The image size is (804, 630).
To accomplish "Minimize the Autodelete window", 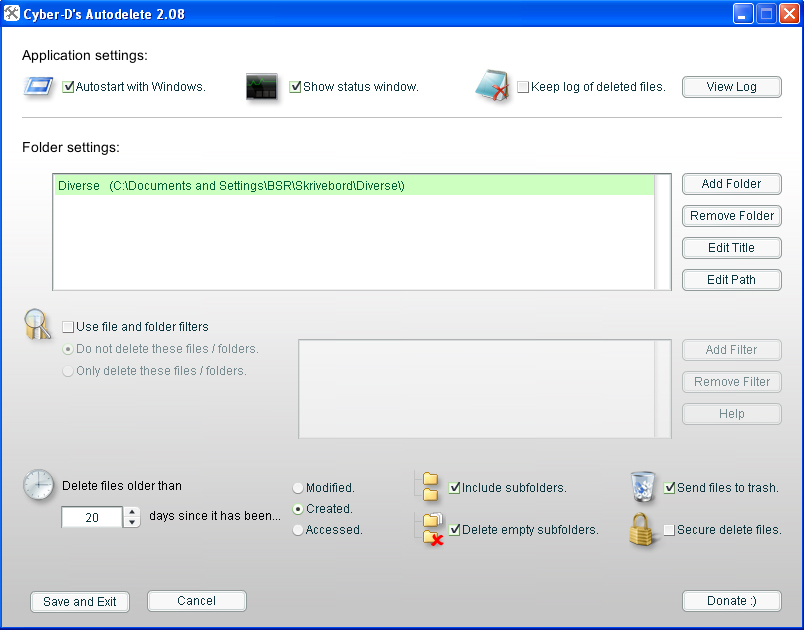I will click(742, 14).
